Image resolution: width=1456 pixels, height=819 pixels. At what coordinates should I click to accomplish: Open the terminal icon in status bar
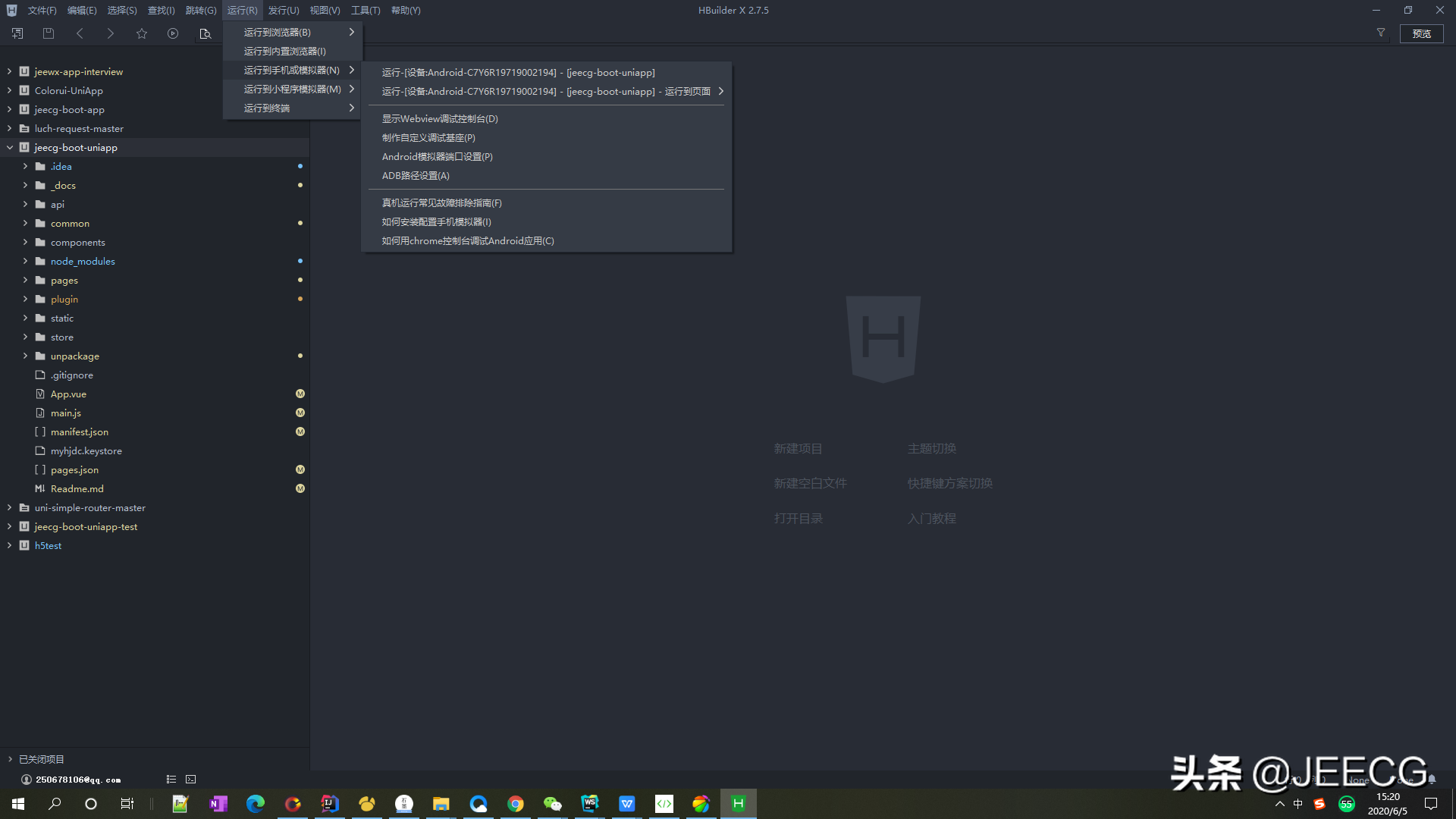point(191,779)
